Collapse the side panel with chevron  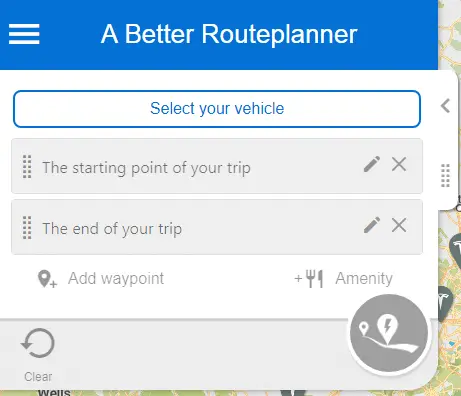point(445,106)
